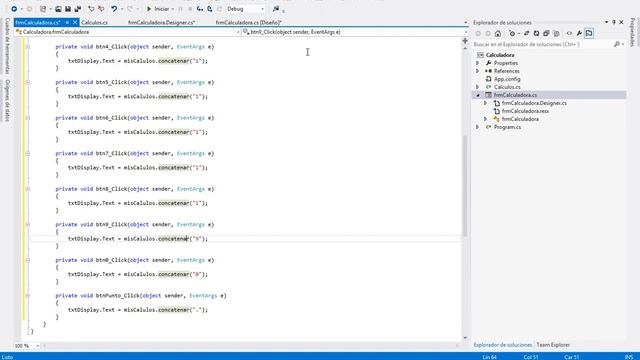Select App.config in Solution Explorer
The image size is (640, 360).
[507, 79]
